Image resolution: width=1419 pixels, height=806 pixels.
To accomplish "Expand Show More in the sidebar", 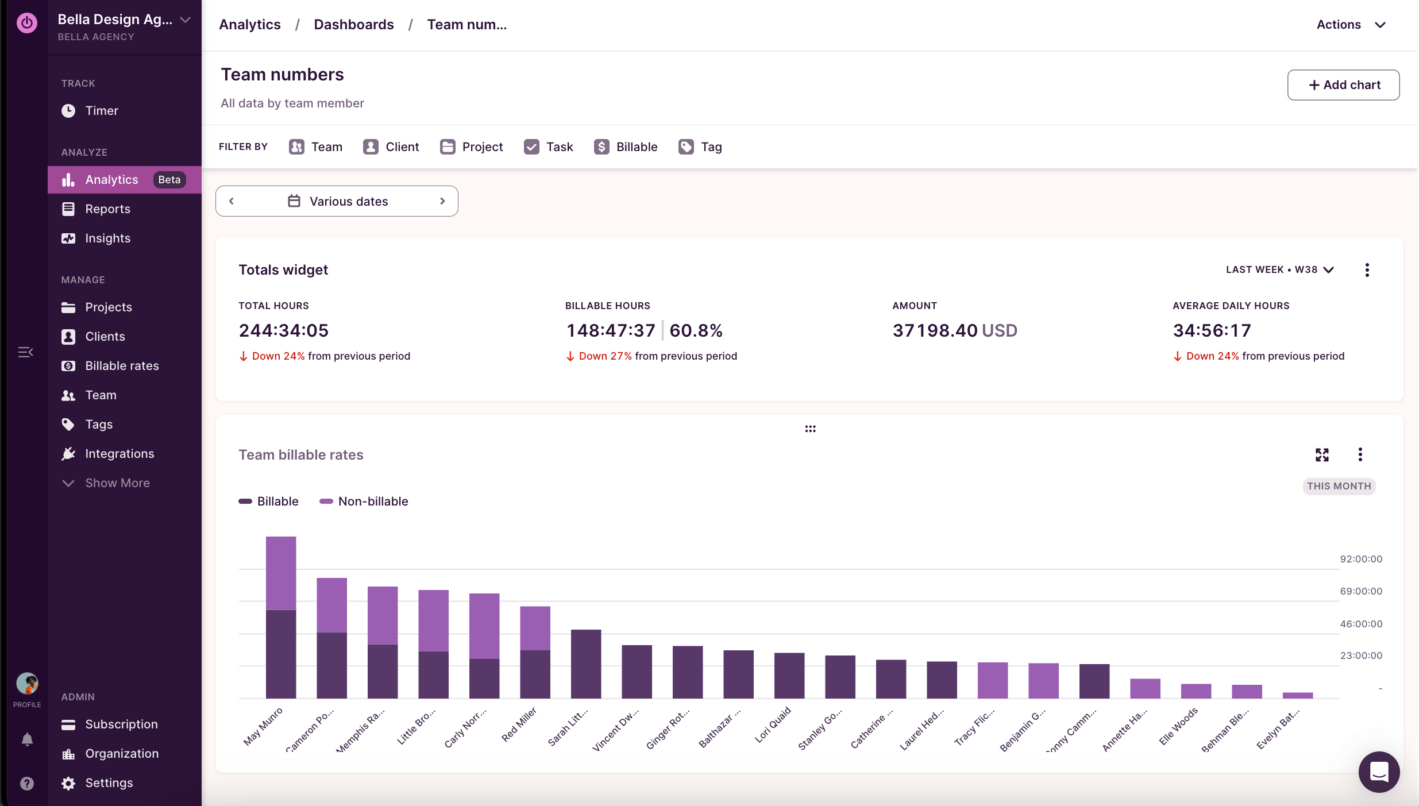I will pos(105,482).
